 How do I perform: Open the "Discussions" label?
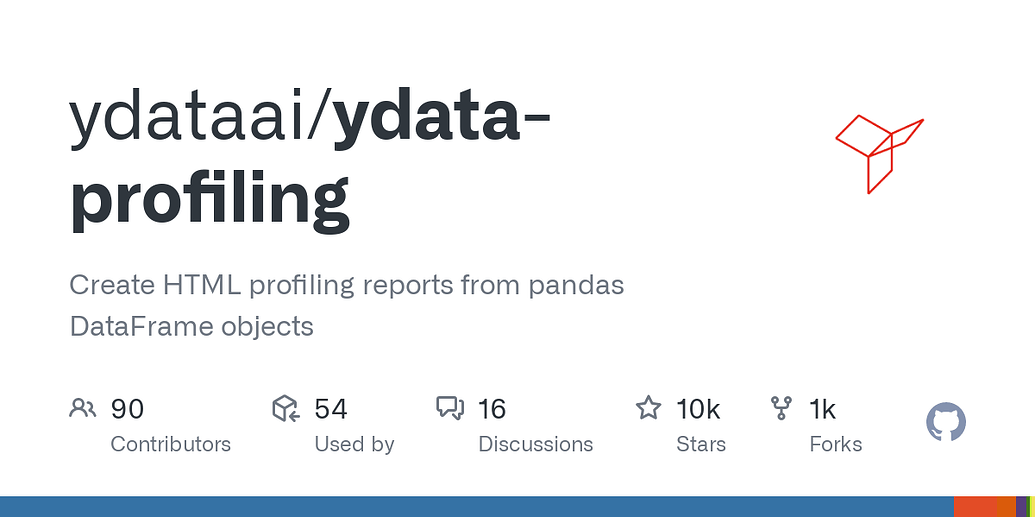pos(535,444)
